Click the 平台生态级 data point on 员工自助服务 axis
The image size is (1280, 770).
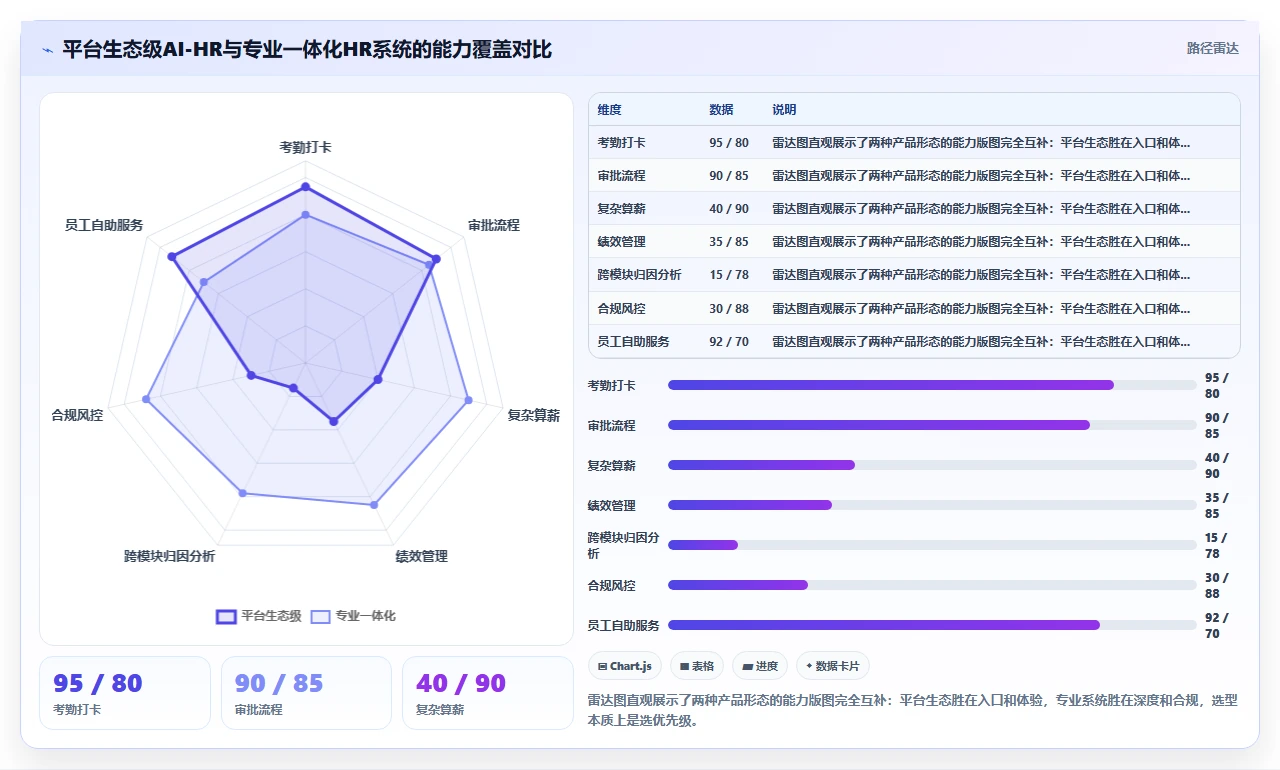[x=172, y=257]
